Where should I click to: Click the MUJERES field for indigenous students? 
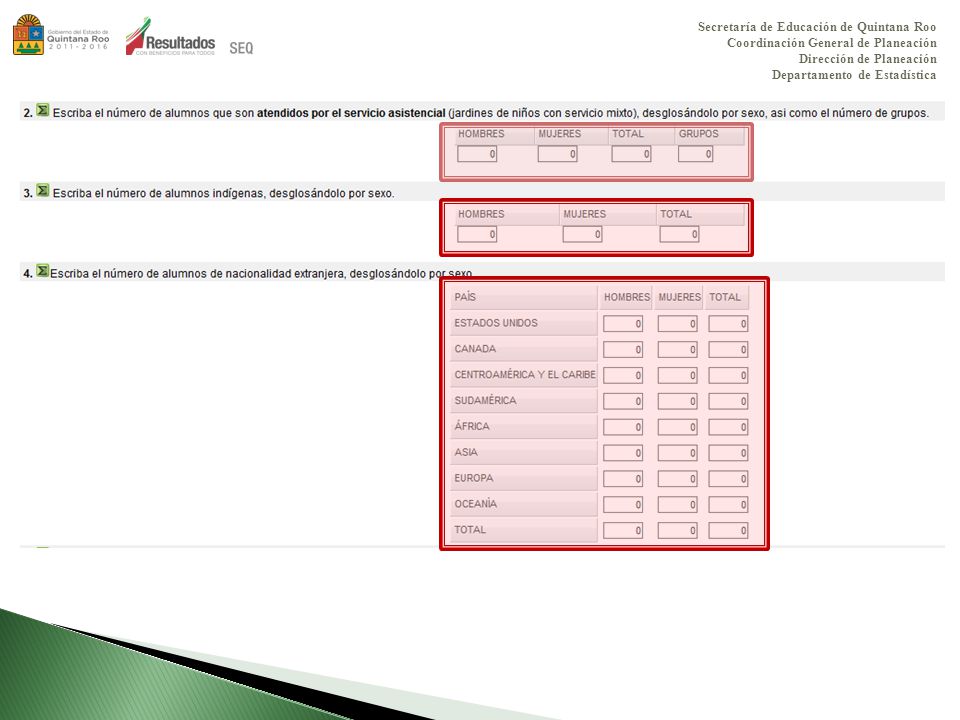click(x=582, y=234)
